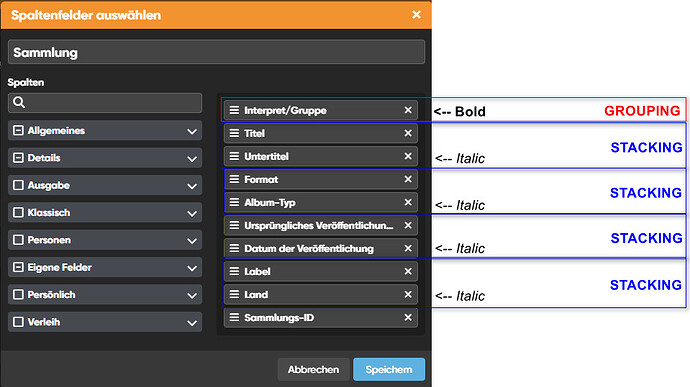Expand the Allgemeines section chevron
The image size is (690, 387).
click(192, 131)
